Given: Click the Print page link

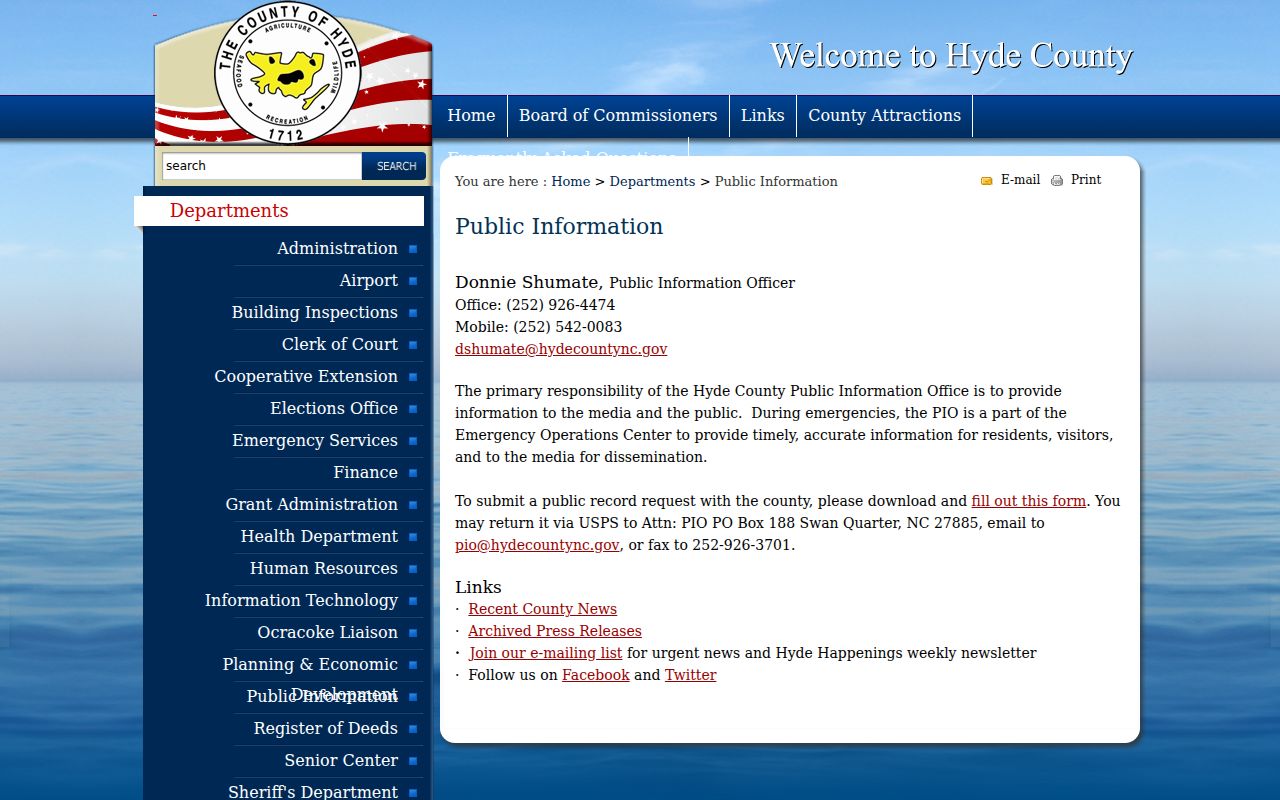Looking at the screenshot, I should 1086,180.
